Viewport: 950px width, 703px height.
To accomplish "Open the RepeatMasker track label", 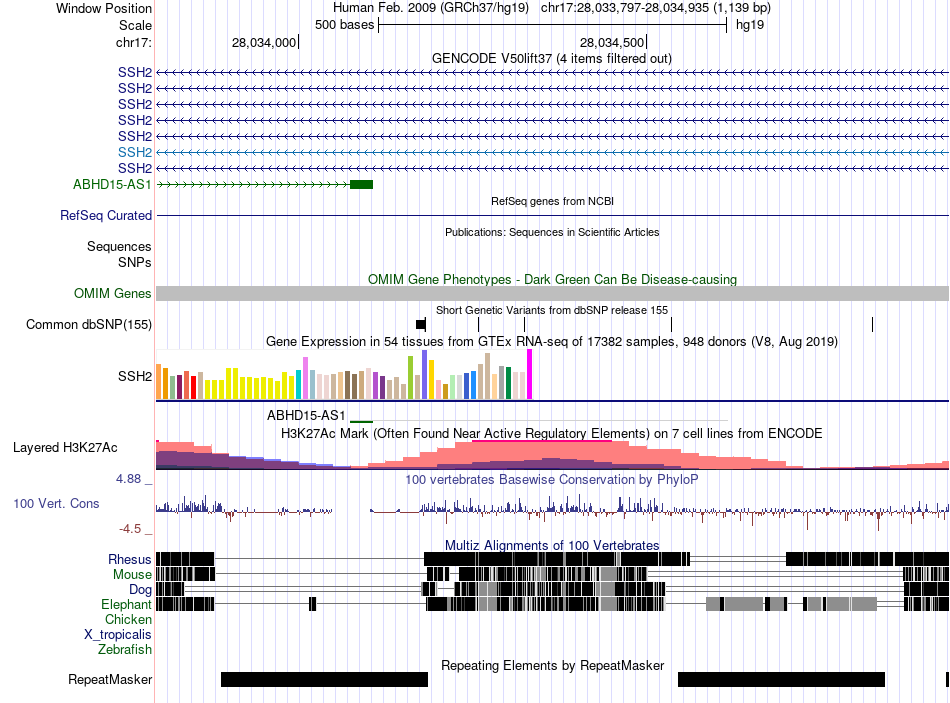I will pos(110,679).
